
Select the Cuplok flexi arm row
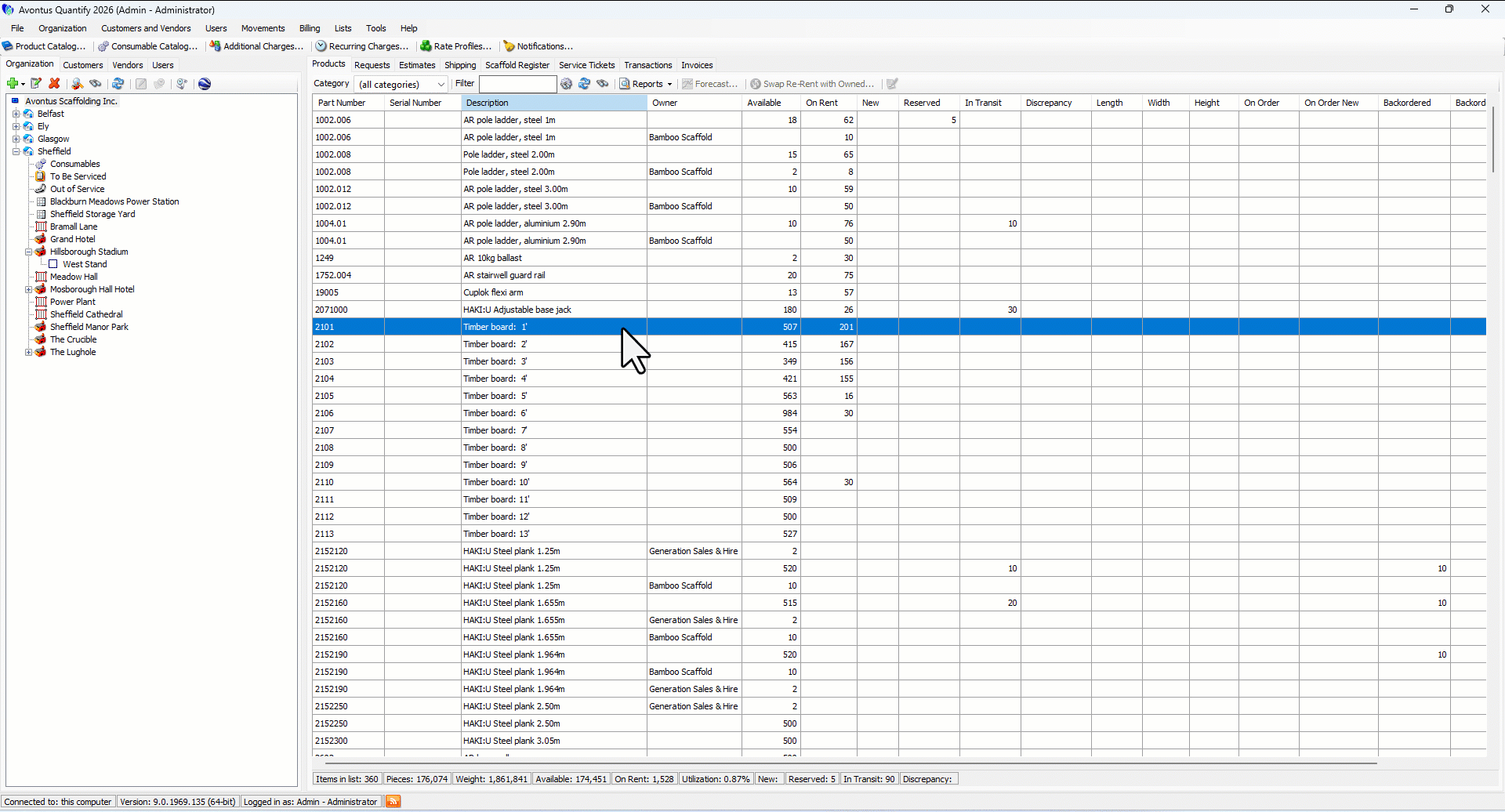[x=899, y=292]
